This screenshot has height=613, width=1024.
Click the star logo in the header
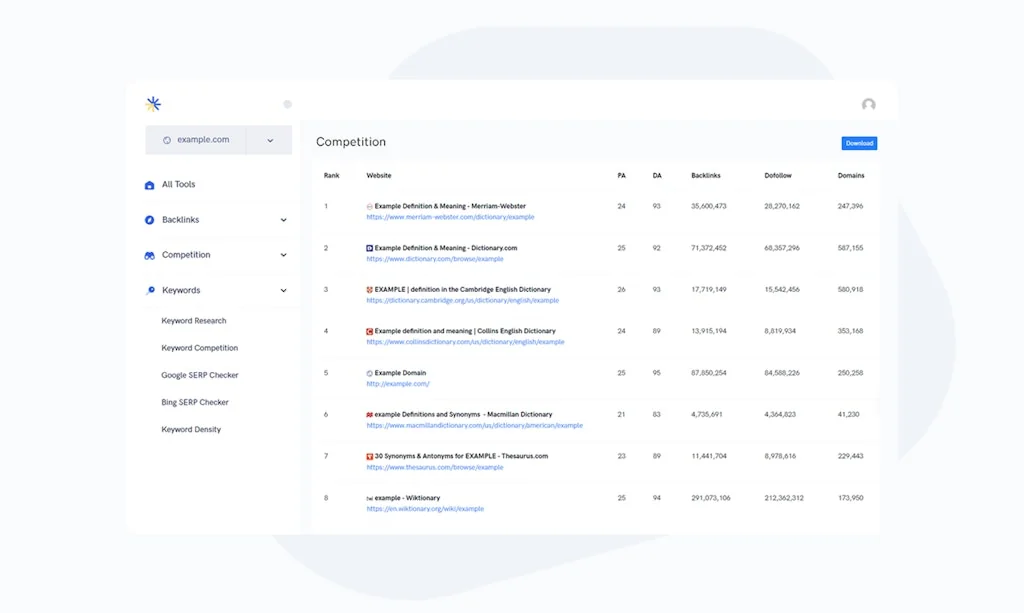point(153,104)
